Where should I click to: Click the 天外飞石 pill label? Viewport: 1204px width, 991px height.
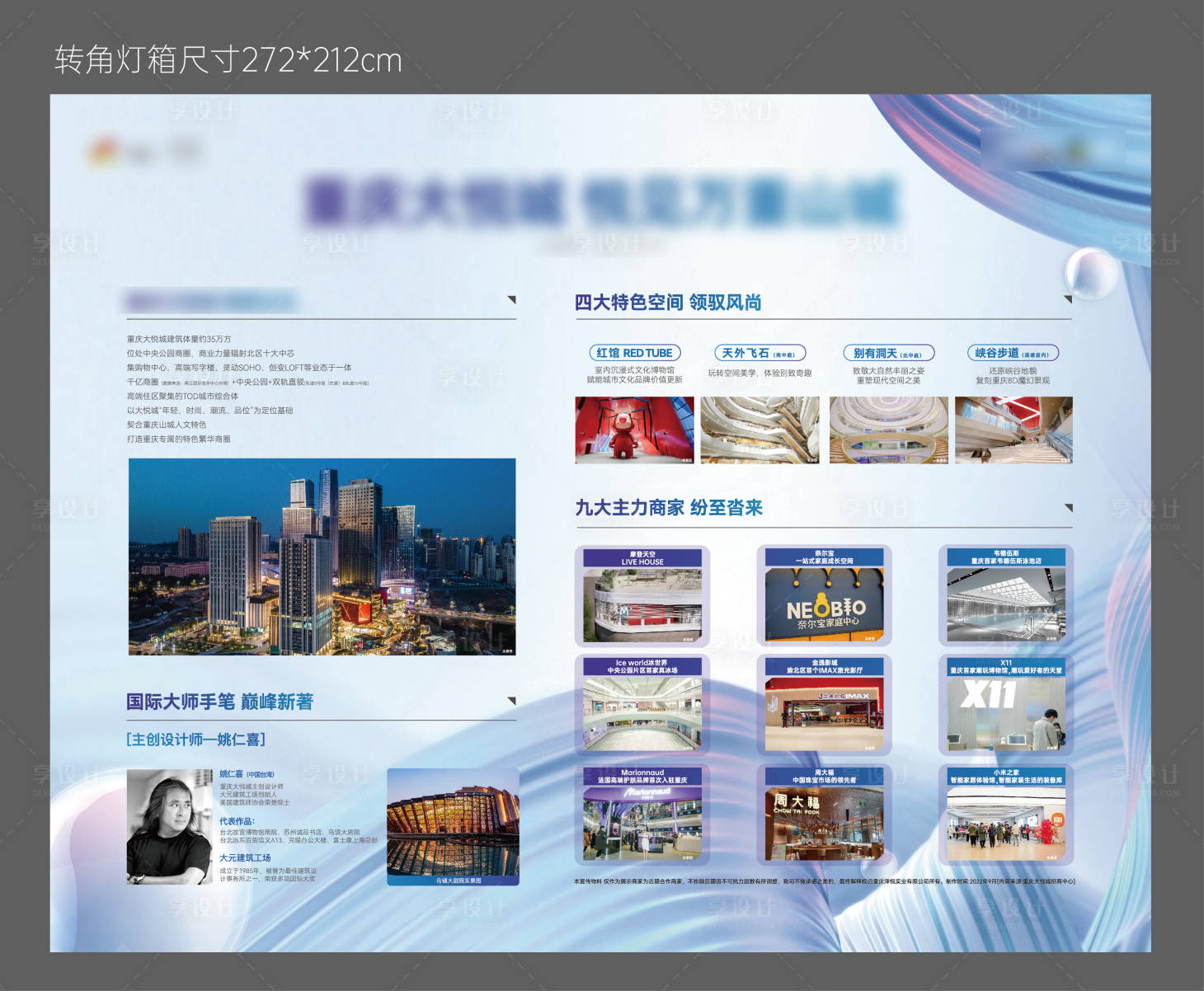coord(760,353)
